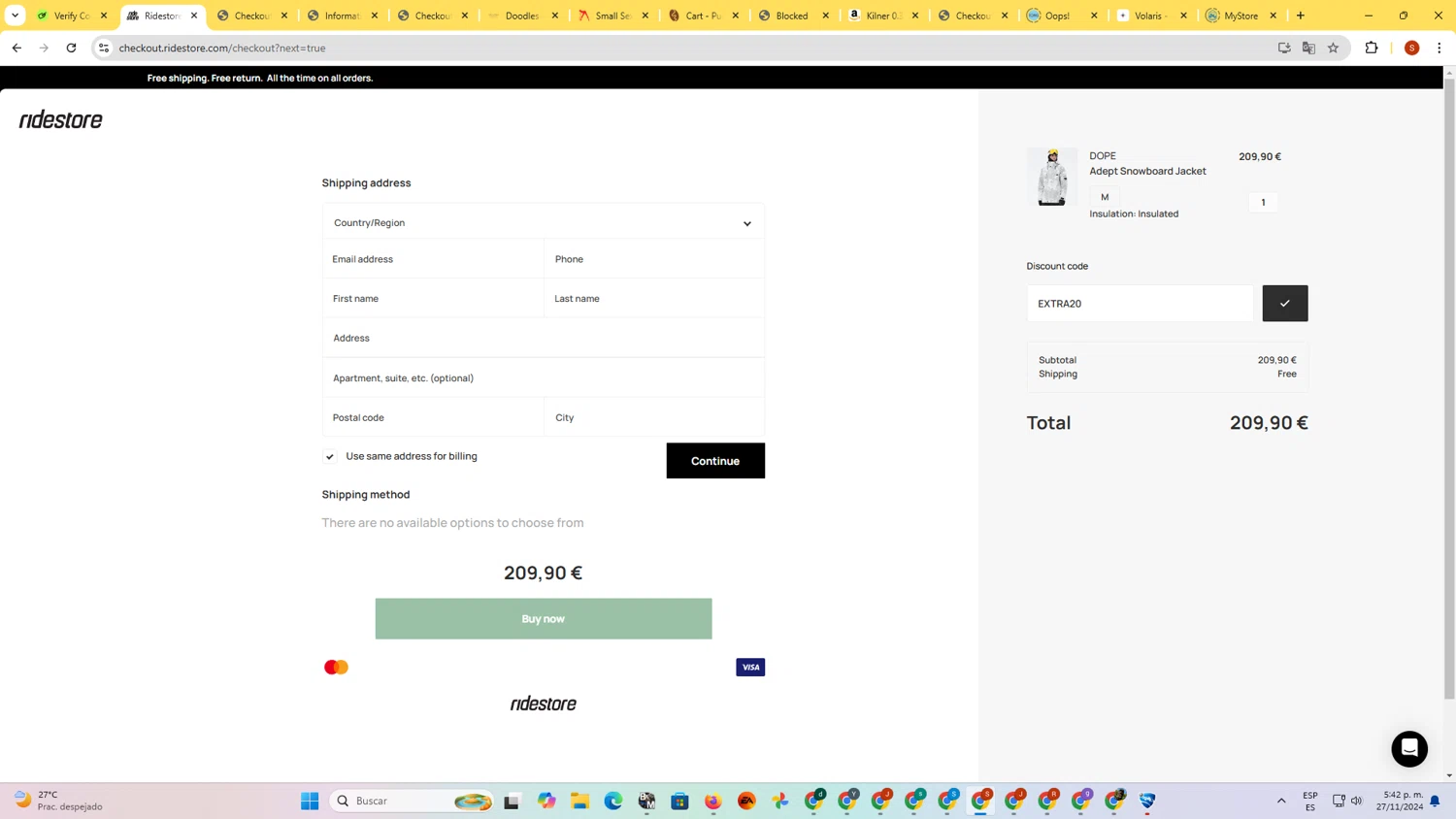Bookmark this page with the star icon
This screenshot has width=1456, height=819.
1333,48
